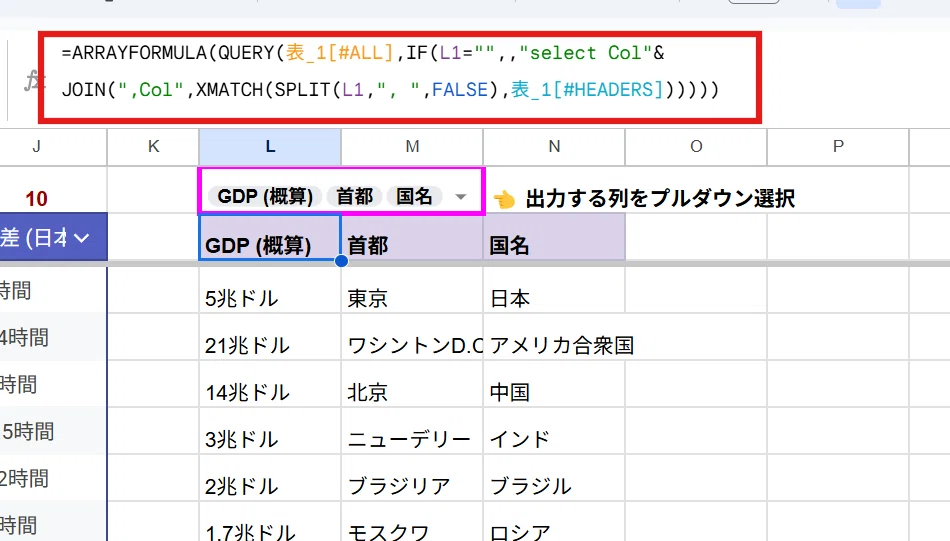Click the pointing hand emoji beside the dropdown
This screenshot has width=950, height=541.
(504, 199)
